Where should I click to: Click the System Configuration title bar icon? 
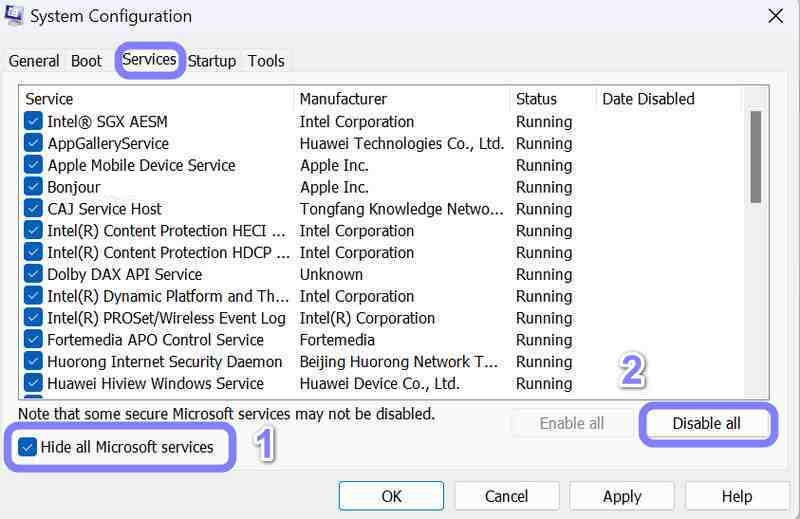pyautogui.click(x=14, y=16)
